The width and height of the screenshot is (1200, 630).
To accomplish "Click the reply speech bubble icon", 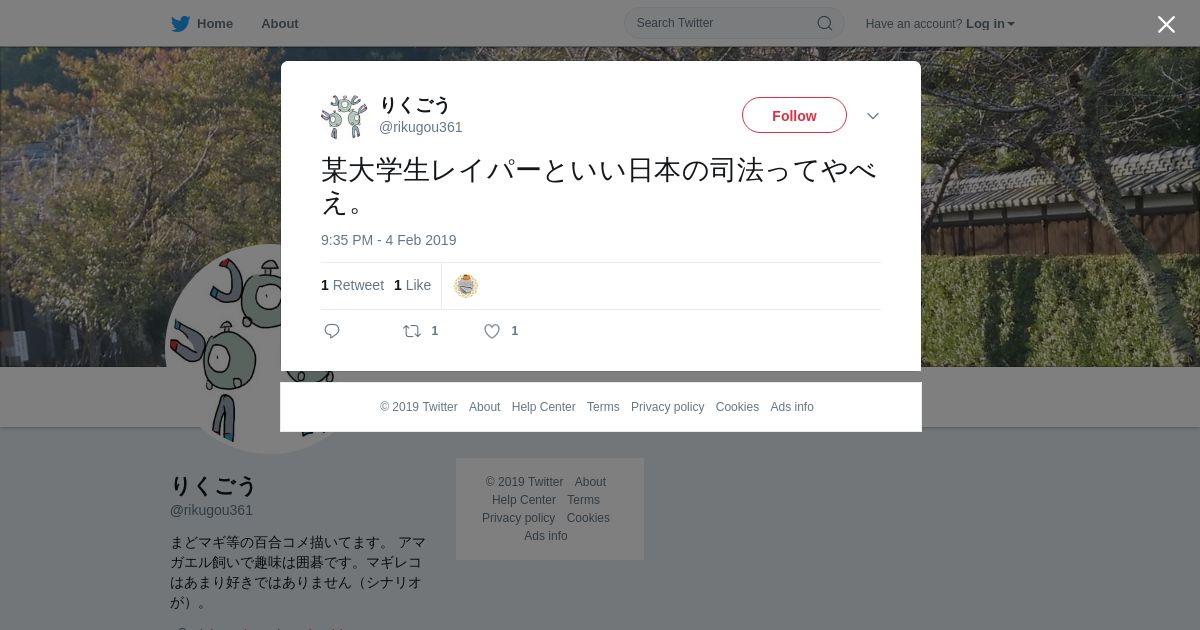I will click(332, 331).
